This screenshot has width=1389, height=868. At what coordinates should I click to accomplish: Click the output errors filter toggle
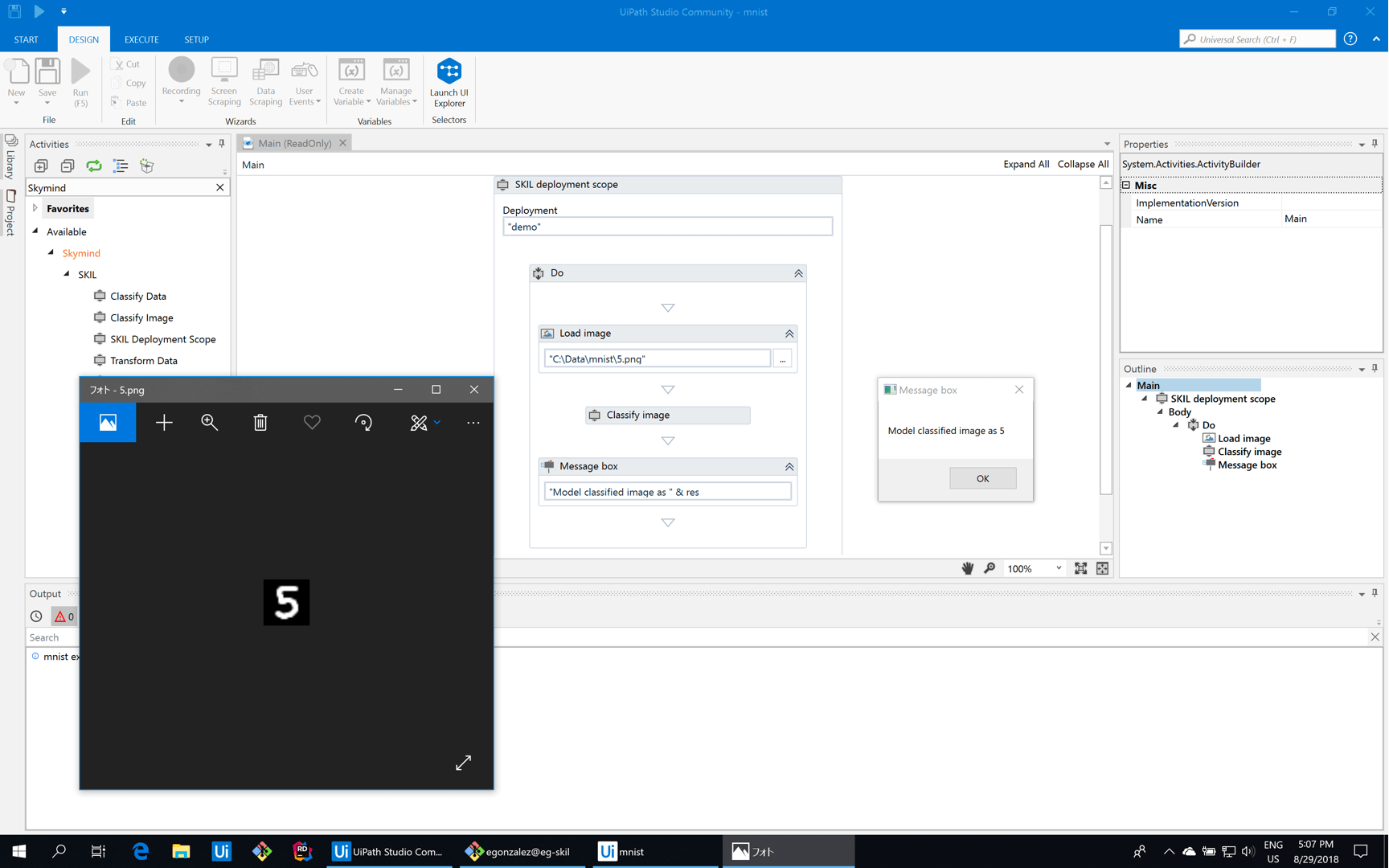[64, 616]
